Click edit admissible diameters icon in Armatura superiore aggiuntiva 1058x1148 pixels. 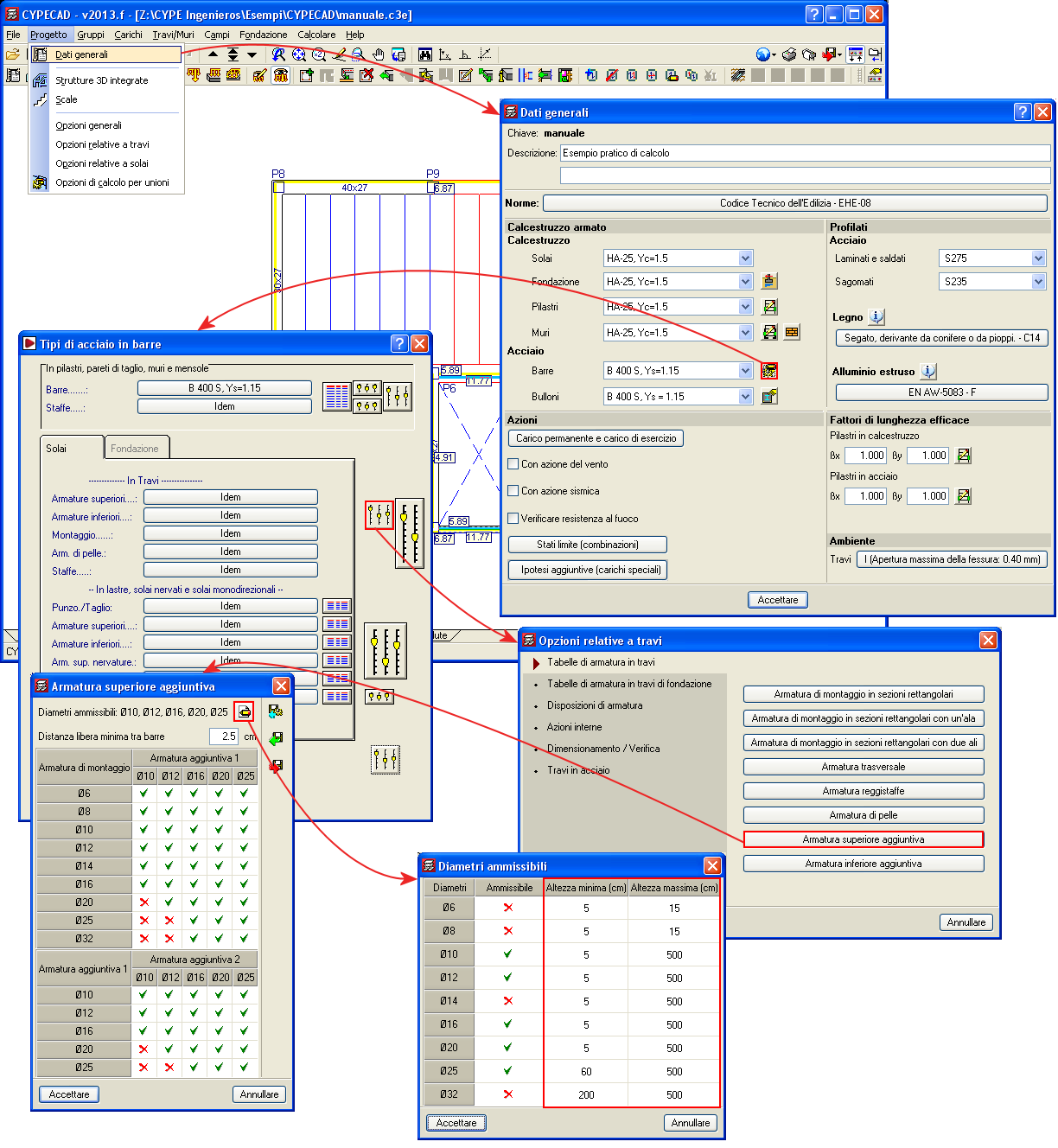245,711
